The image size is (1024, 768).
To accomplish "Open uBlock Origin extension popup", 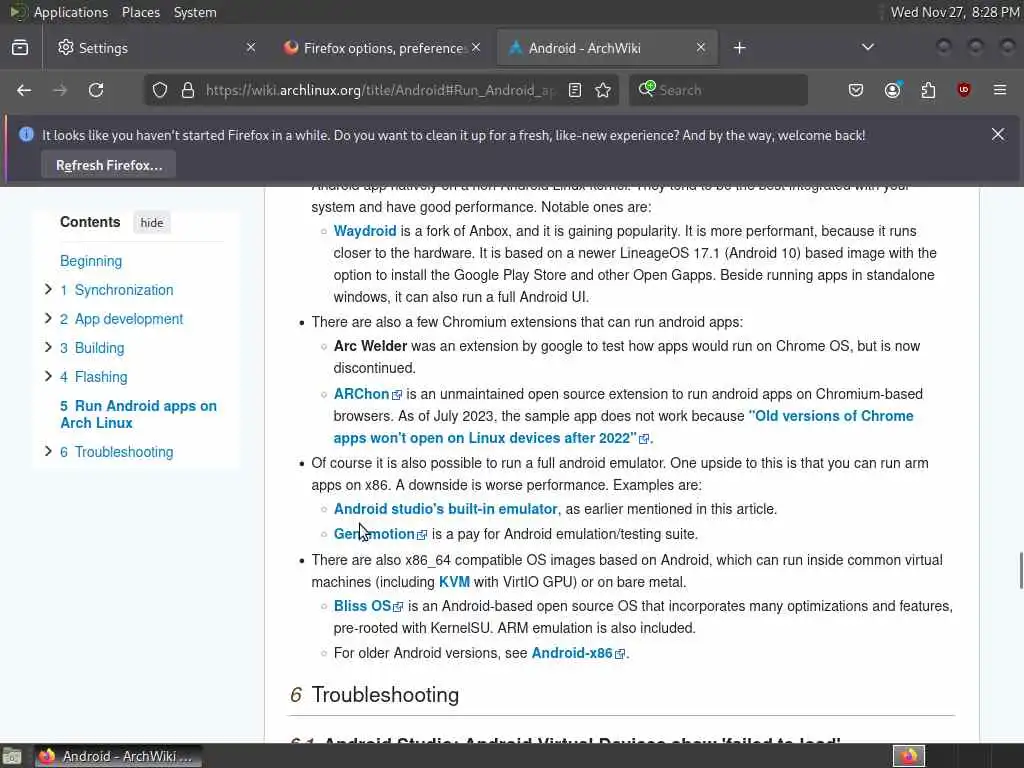I will click(964, 90).
